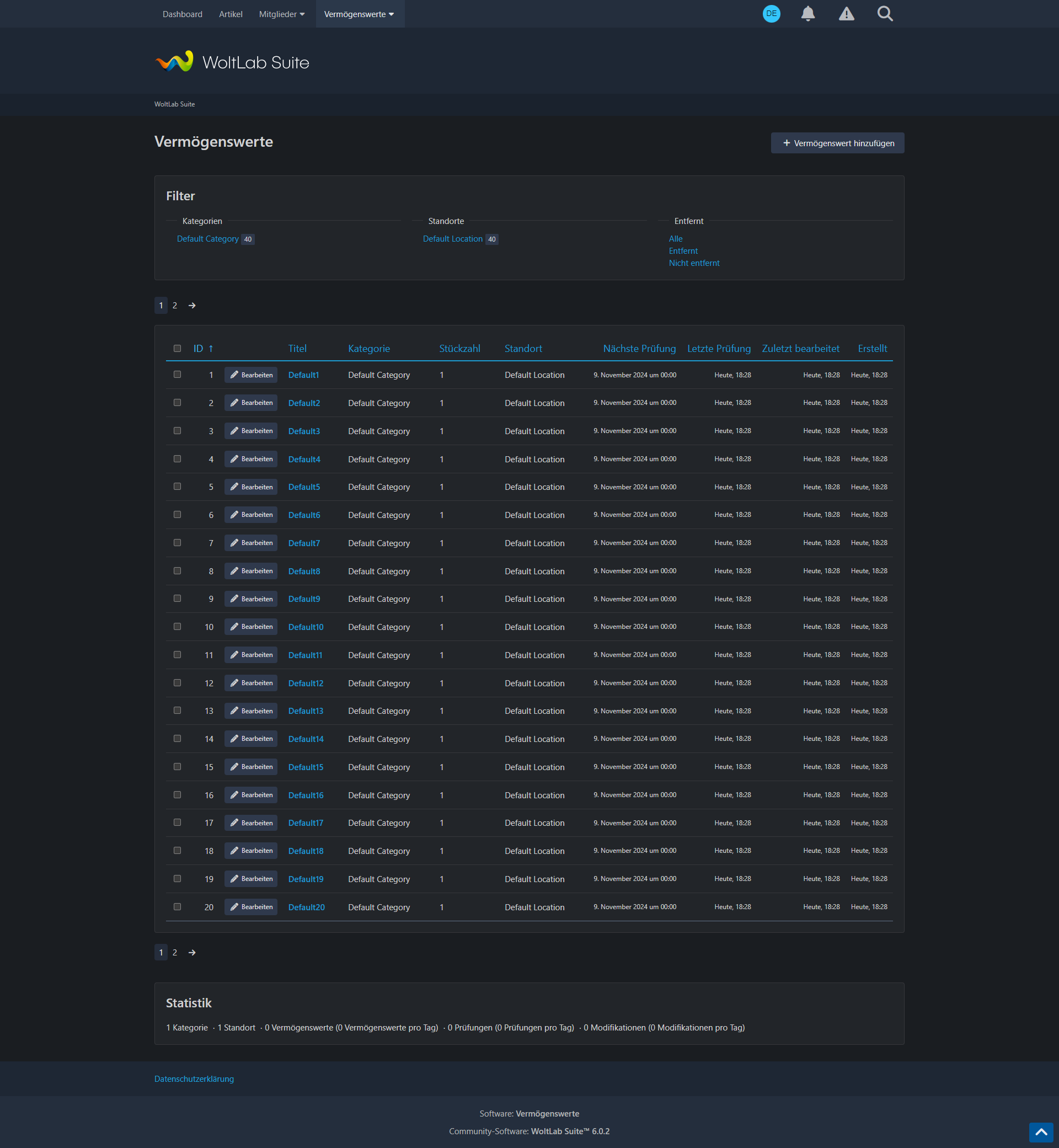Click Bearbeiten pencil for Default1

pyautogui.click(x=251, y=375)
